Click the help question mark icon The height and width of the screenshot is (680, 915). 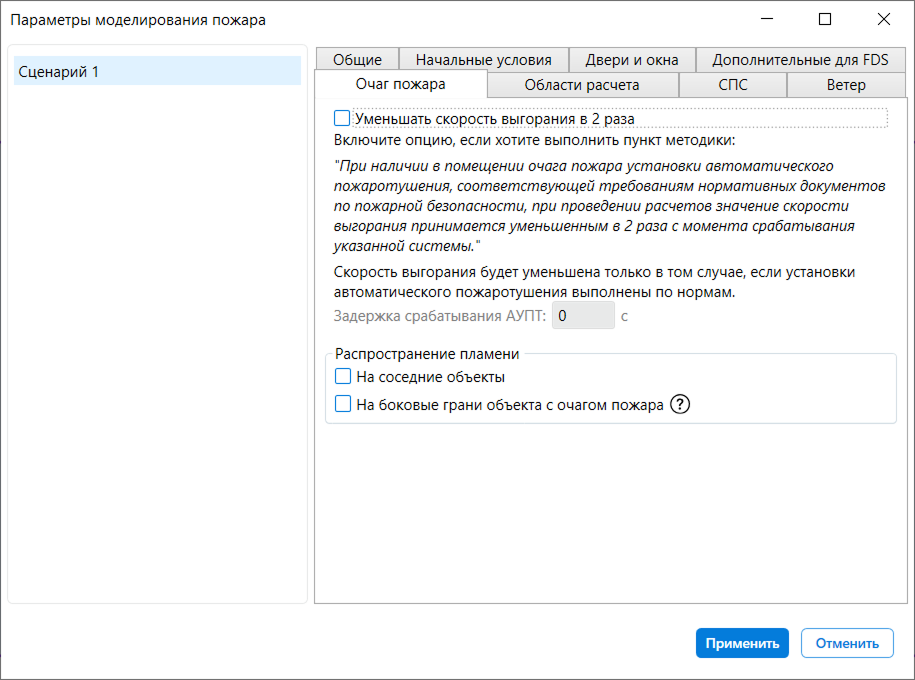pos(680,404)
